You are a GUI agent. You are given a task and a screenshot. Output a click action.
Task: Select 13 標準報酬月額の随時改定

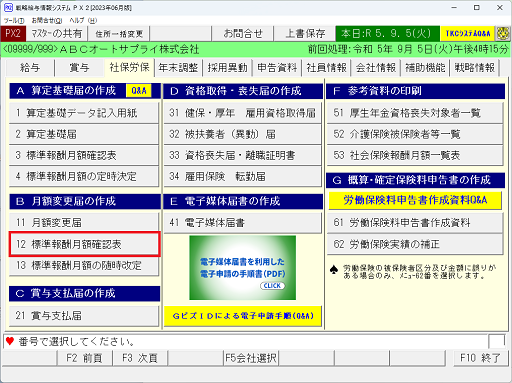[84, 266]
